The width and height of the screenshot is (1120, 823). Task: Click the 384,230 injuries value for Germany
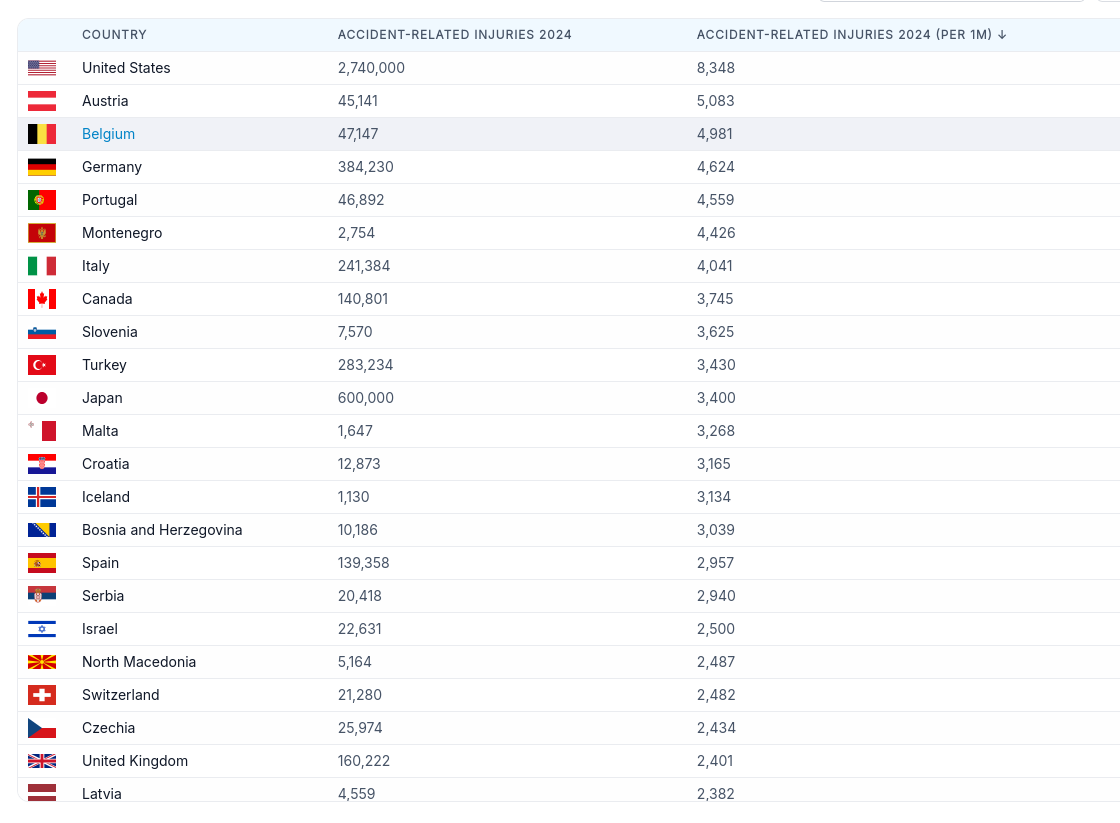coord(366,166)
